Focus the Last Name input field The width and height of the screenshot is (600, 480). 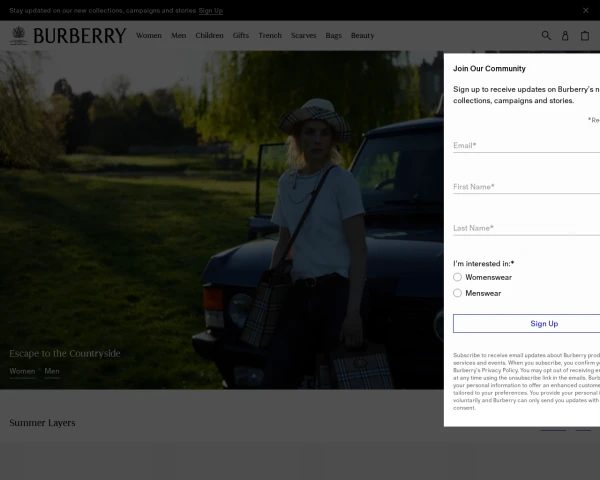coord(527,228)
